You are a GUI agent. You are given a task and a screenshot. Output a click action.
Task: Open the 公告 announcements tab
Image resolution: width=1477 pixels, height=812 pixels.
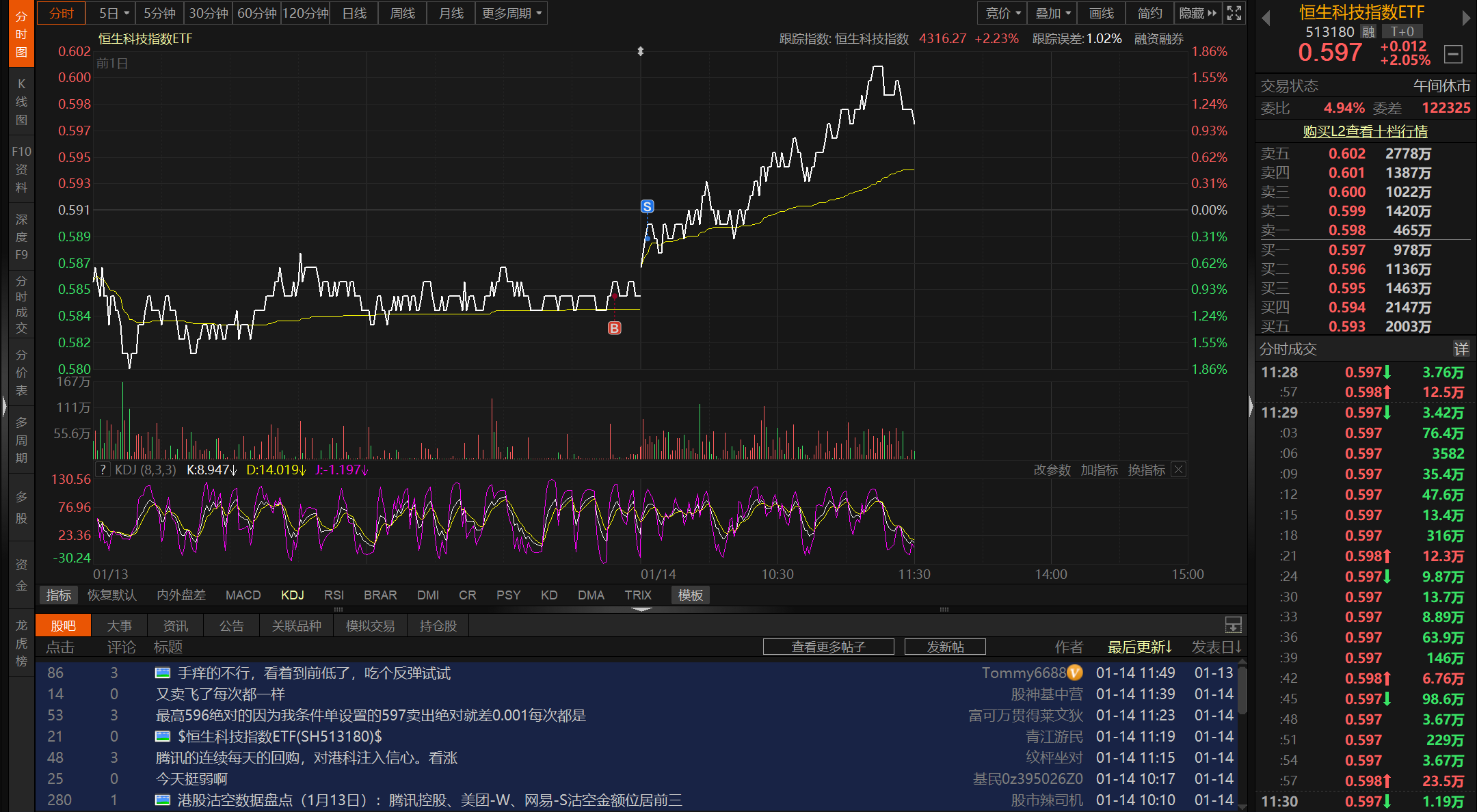point(231,625)
